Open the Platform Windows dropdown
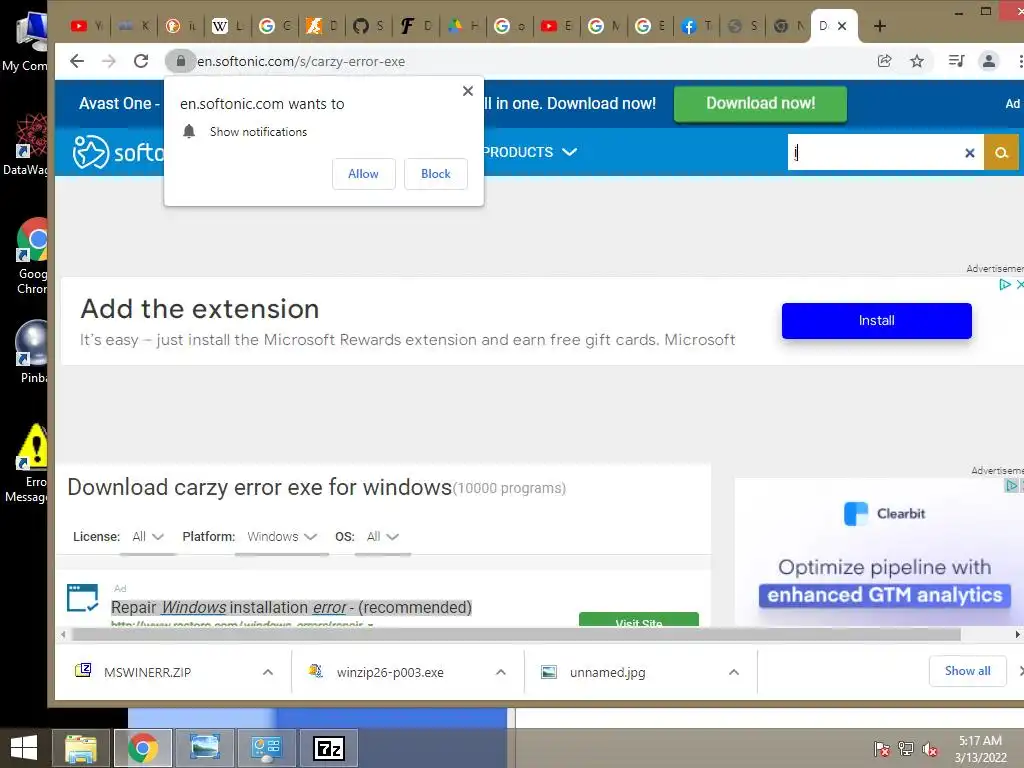This screenshot has width=1024, height=768. (282, 537)
